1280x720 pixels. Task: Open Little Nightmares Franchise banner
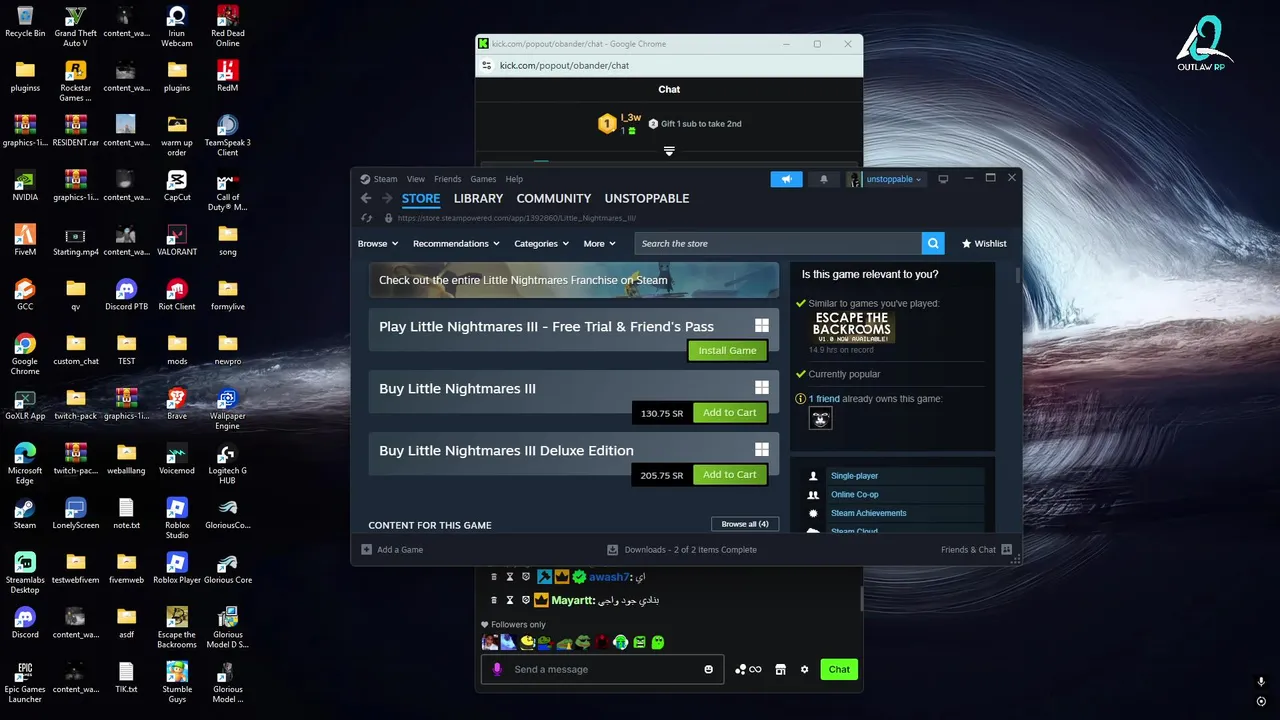574,280
